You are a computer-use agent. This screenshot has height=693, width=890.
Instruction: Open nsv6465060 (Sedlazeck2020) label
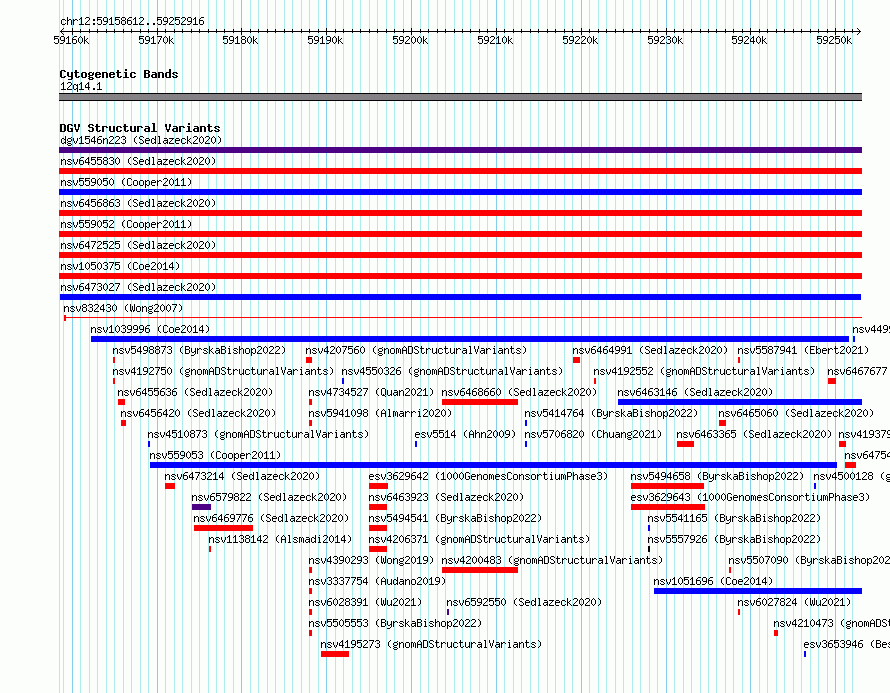click(x=796, y=413)
